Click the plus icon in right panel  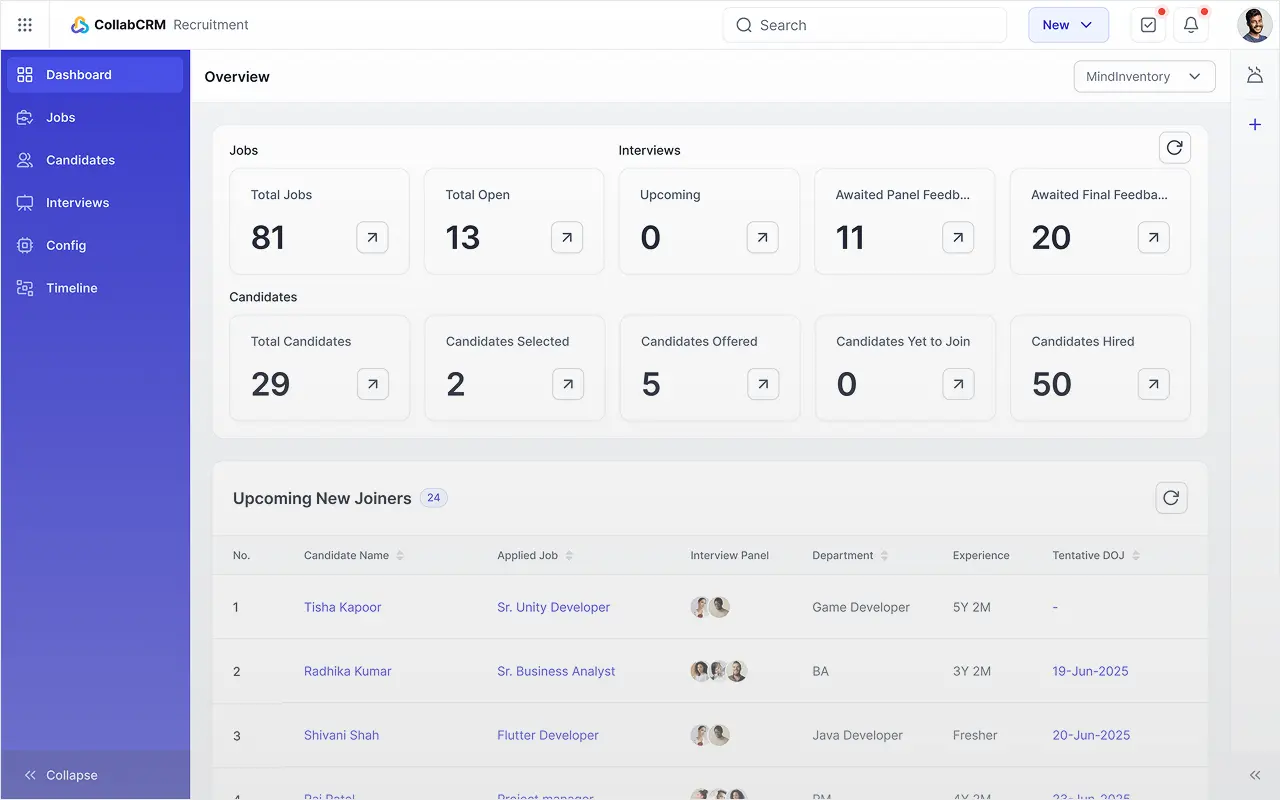1255,125
